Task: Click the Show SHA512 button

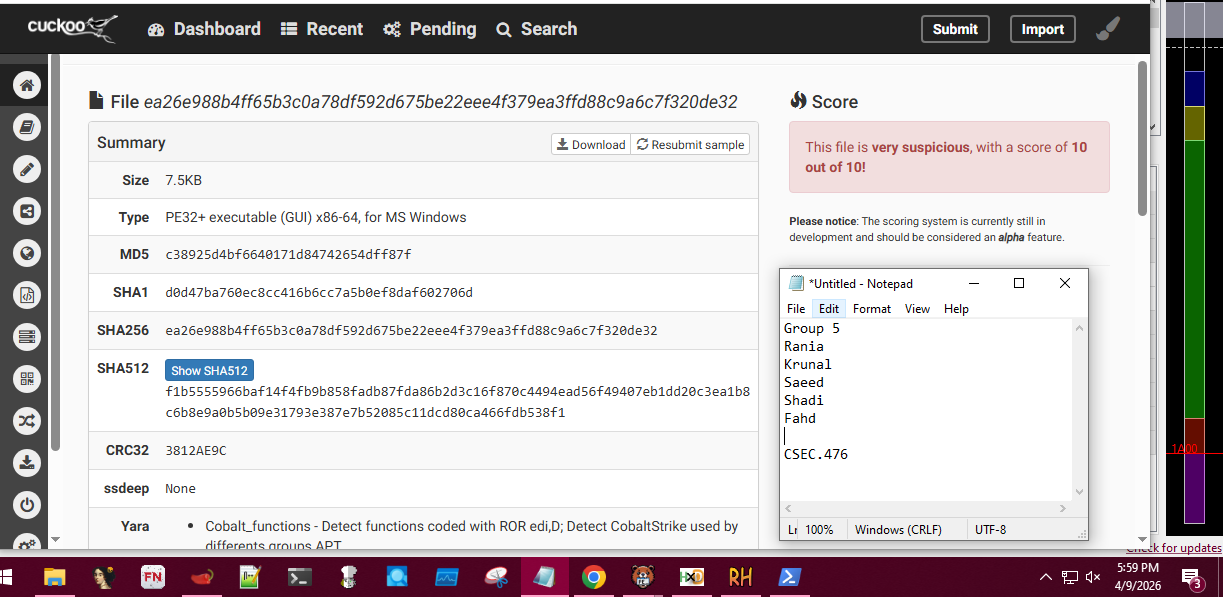Action: (x=209, y=370)
